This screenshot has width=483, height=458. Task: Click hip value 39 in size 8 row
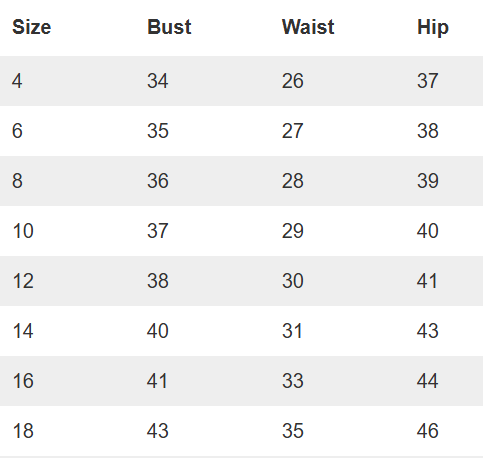[428, 181]
